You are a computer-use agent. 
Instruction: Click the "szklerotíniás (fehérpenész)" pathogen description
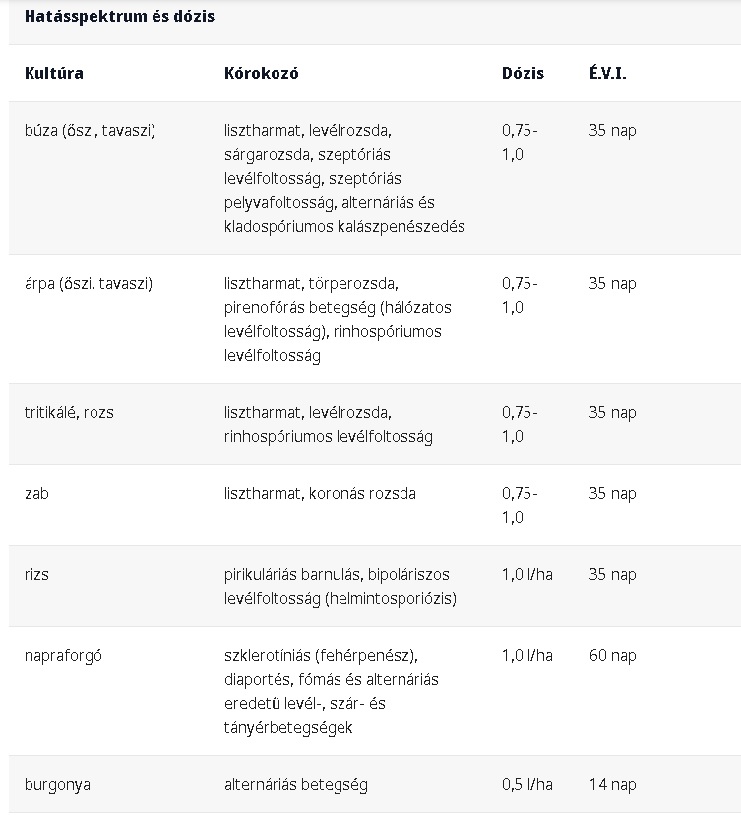(x=320, y=656)
